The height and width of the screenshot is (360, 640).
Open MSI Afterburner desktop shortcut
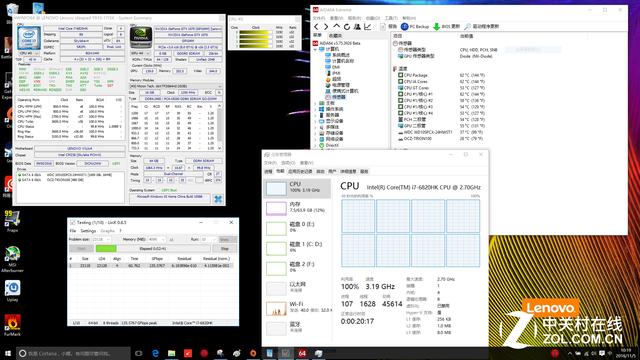coord(12,259)
